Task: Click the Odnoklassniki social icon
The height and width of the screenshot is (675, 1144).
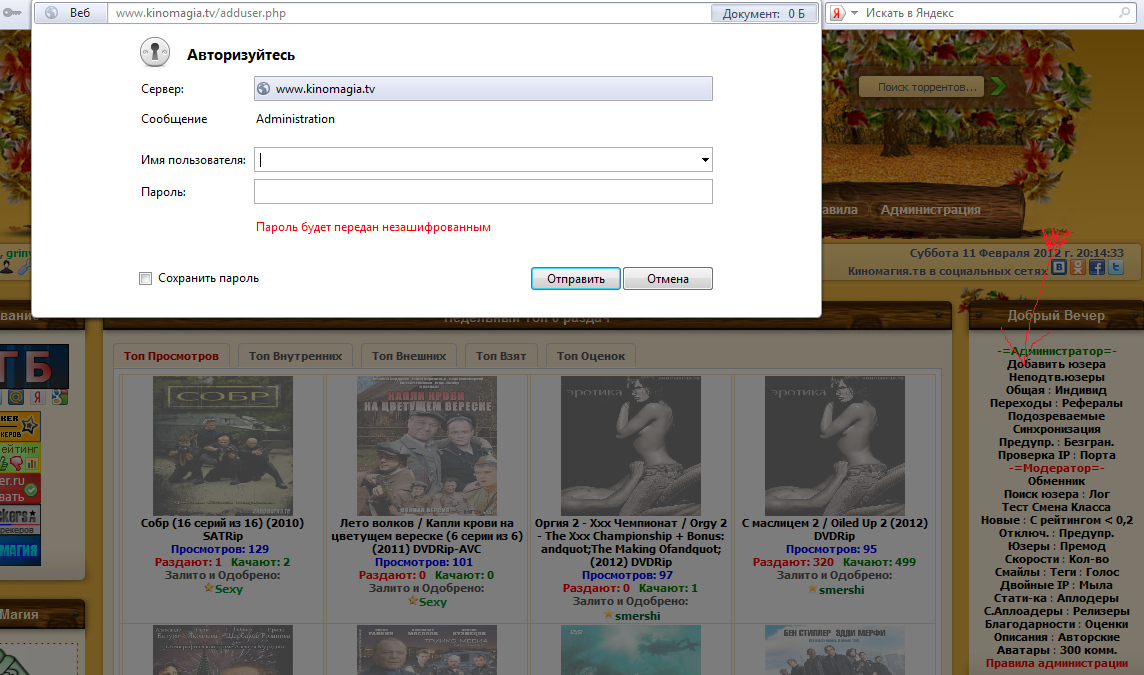Action: pyautogui.click(x=1078, y=268)
